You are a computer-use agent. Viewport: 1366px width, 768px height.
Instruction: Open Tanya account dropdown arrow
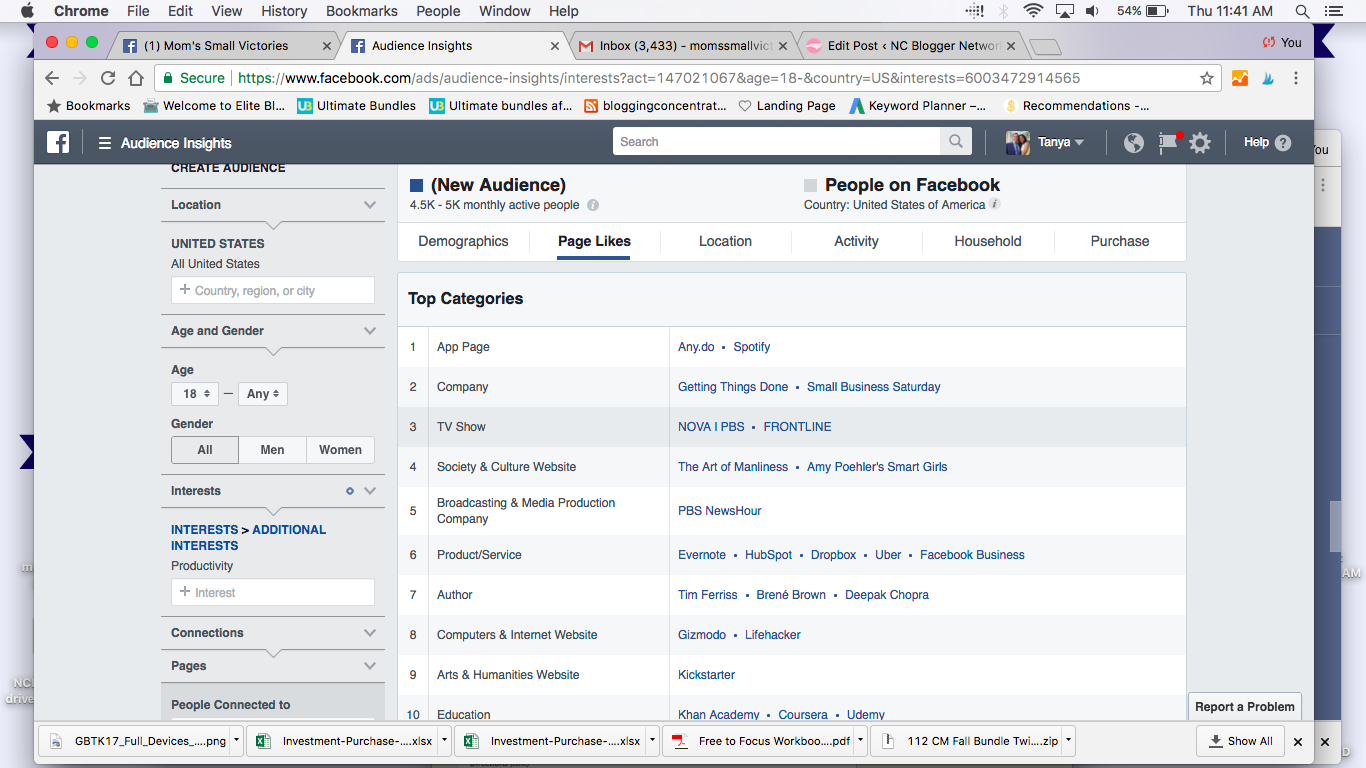click(1079, 143)
